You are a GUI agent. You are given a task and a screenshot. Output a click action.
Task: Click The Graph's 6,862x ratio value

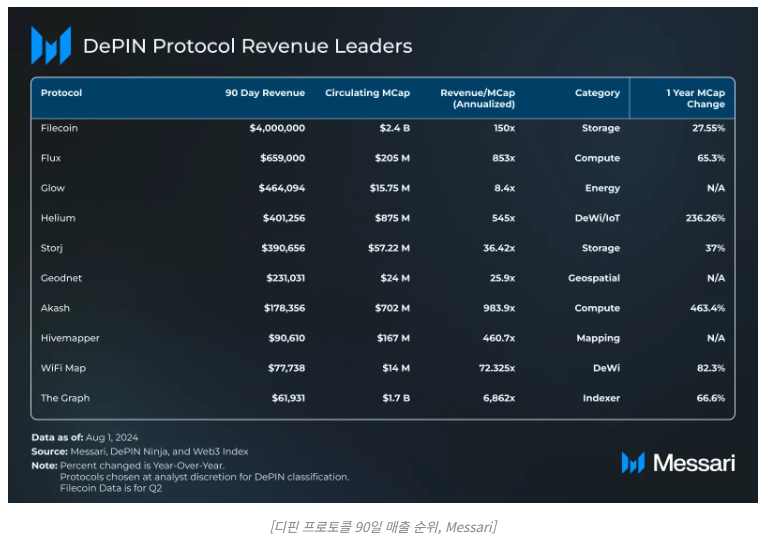tap(495, 398)
